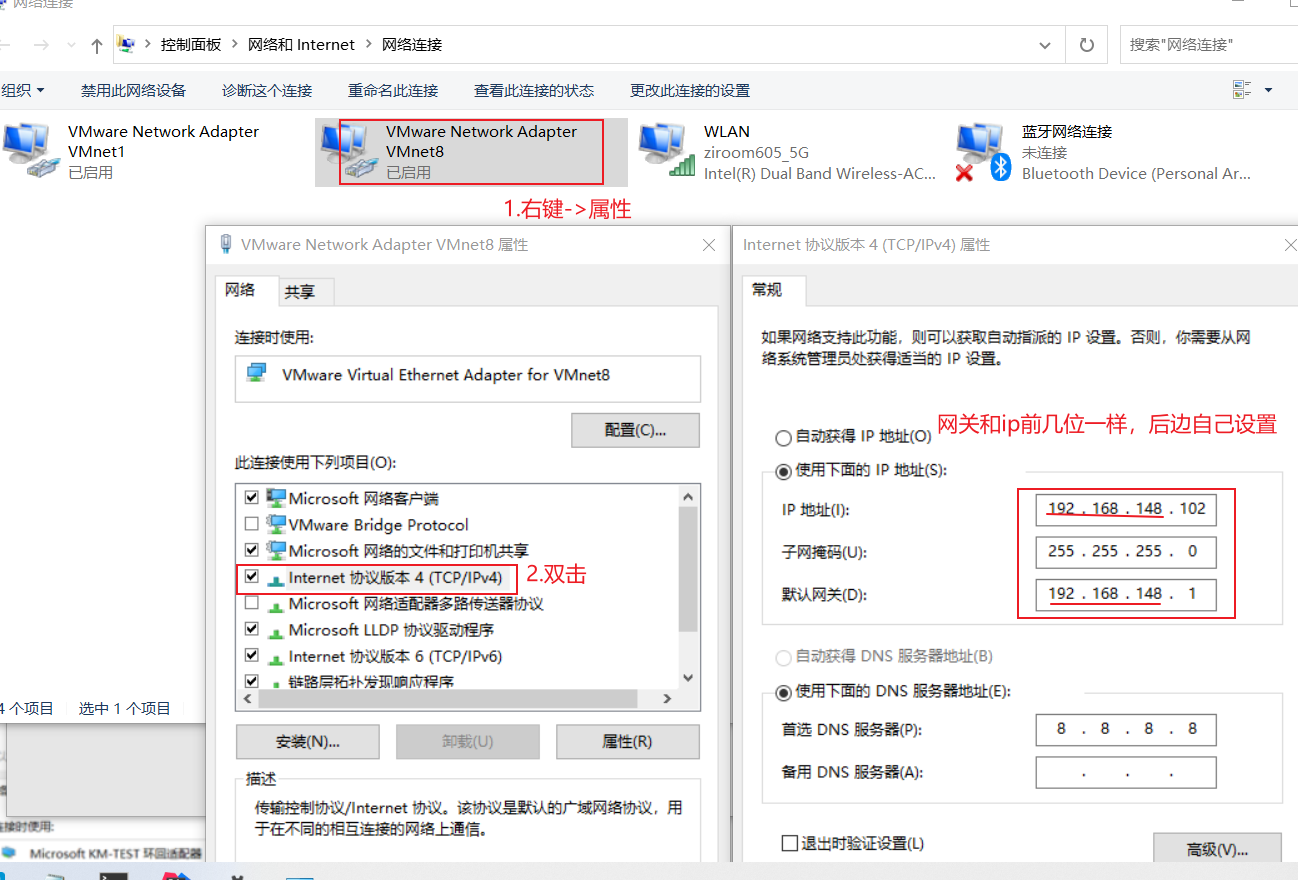This screenshot has height=880, width=1298.
Task: Select Microsoft 网络适配器多路传送器协议 item icon
Action: 275,605
